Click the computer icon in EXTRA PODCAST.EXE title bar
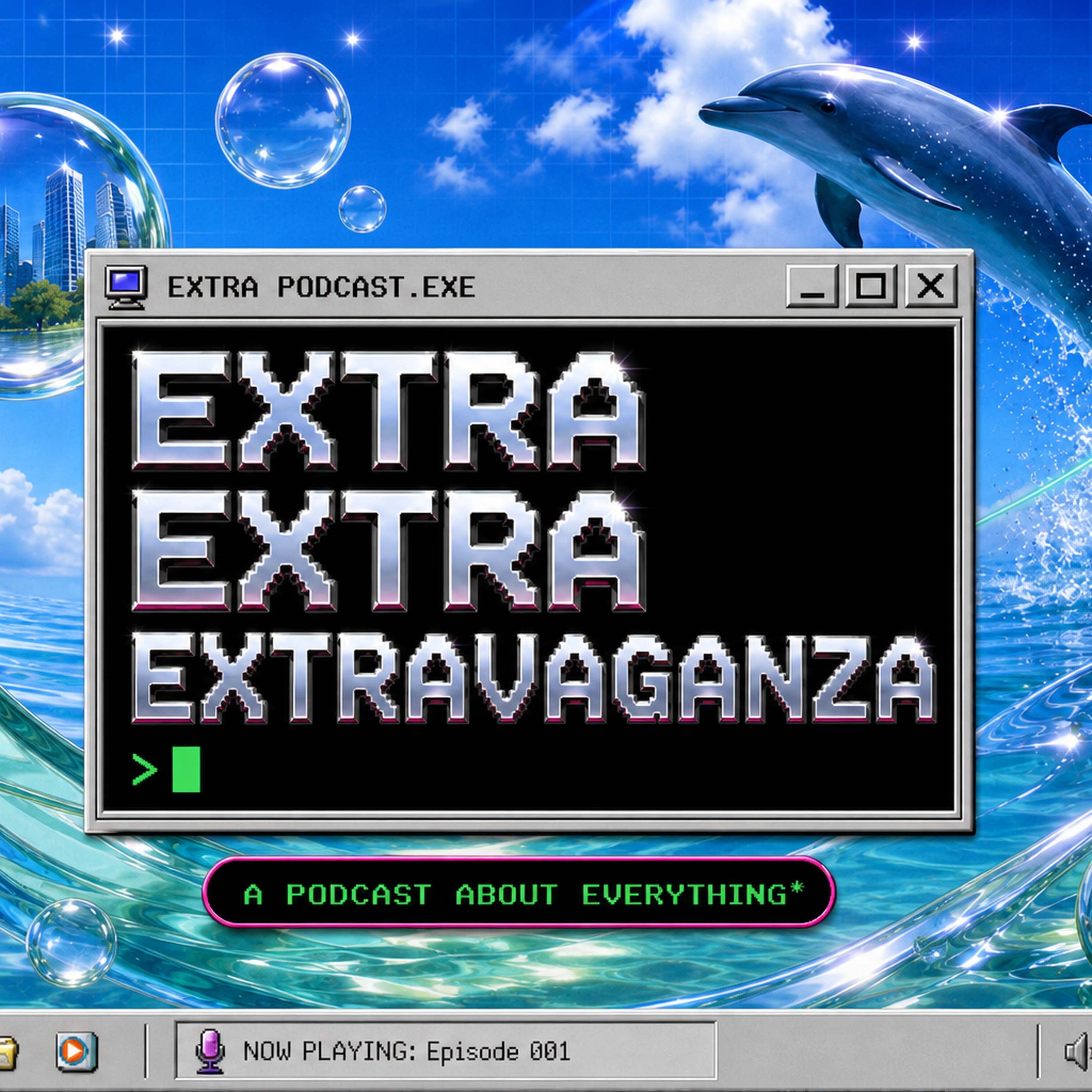The height and width of the screenshot is (1092, 1092). [126, 287]
